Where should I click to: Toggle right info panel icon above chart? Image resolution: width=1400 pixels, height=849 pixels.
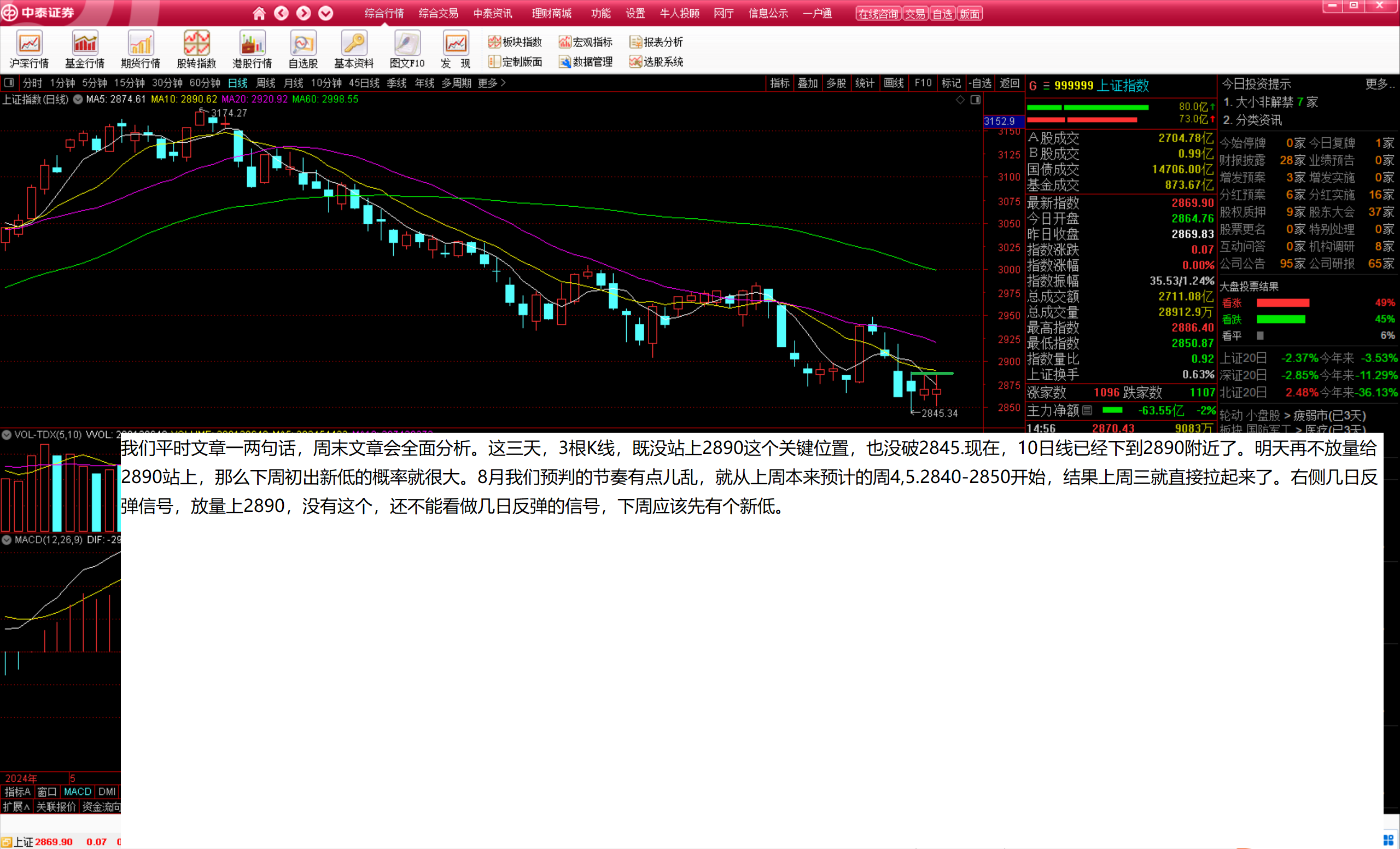[x=976, y=100]
